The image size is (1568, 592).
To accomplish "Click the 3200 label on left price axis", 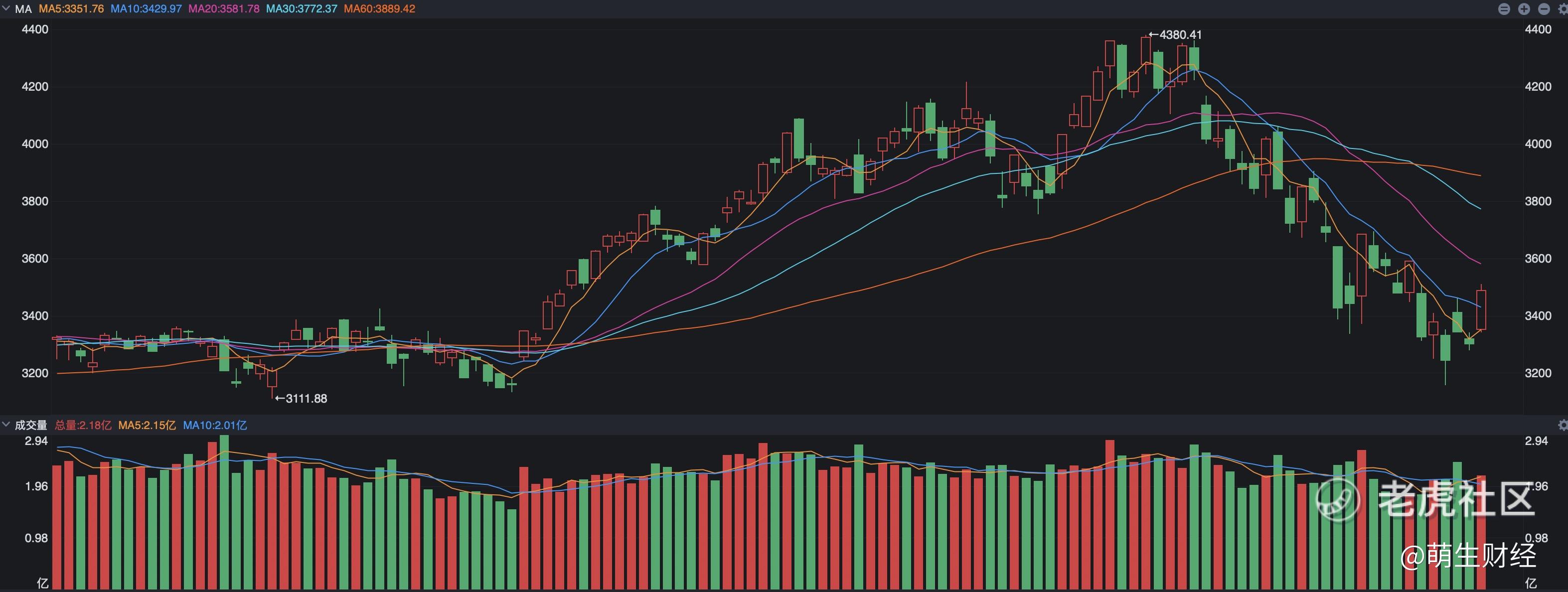I will point(35,373).
